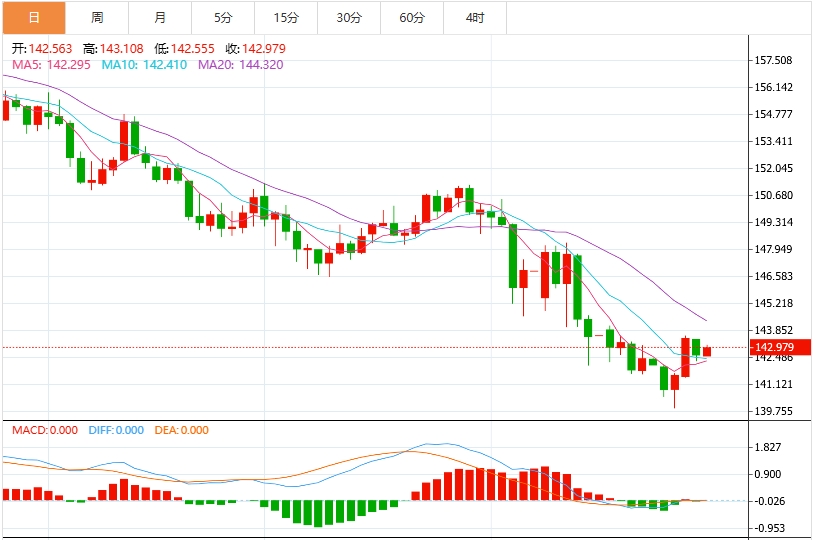Click the 145.218 price axis label
Image resolution: width=818 pixels, height=540 pixels.
point(773,303)
